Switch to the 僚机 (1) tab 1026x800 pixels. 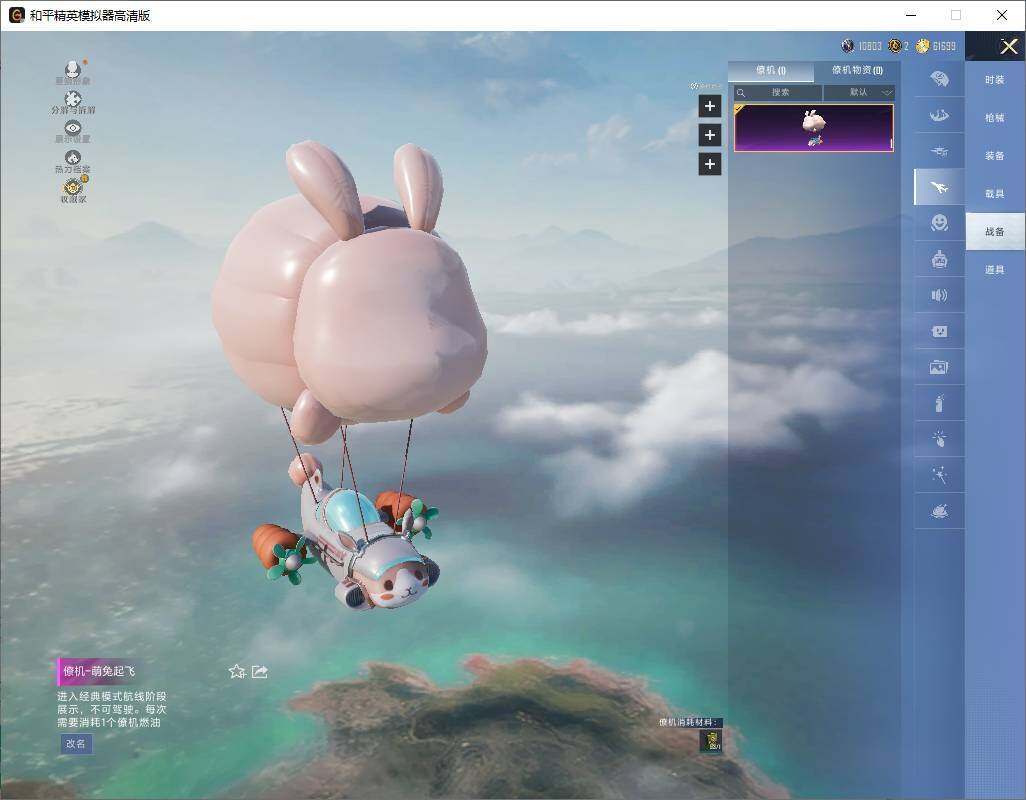[771, 71]
